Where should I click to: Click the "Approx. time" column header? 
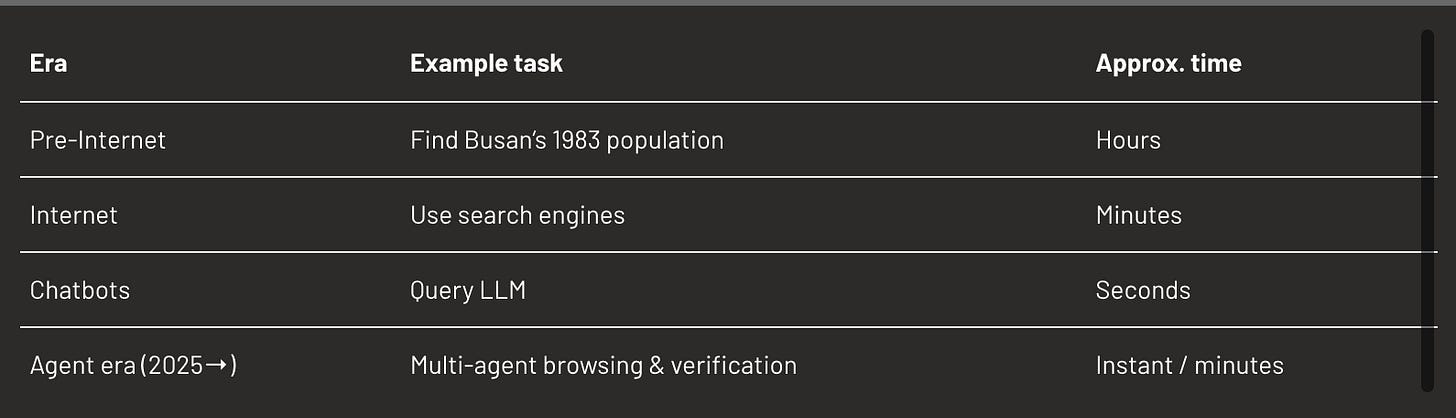coord(1168,64)
